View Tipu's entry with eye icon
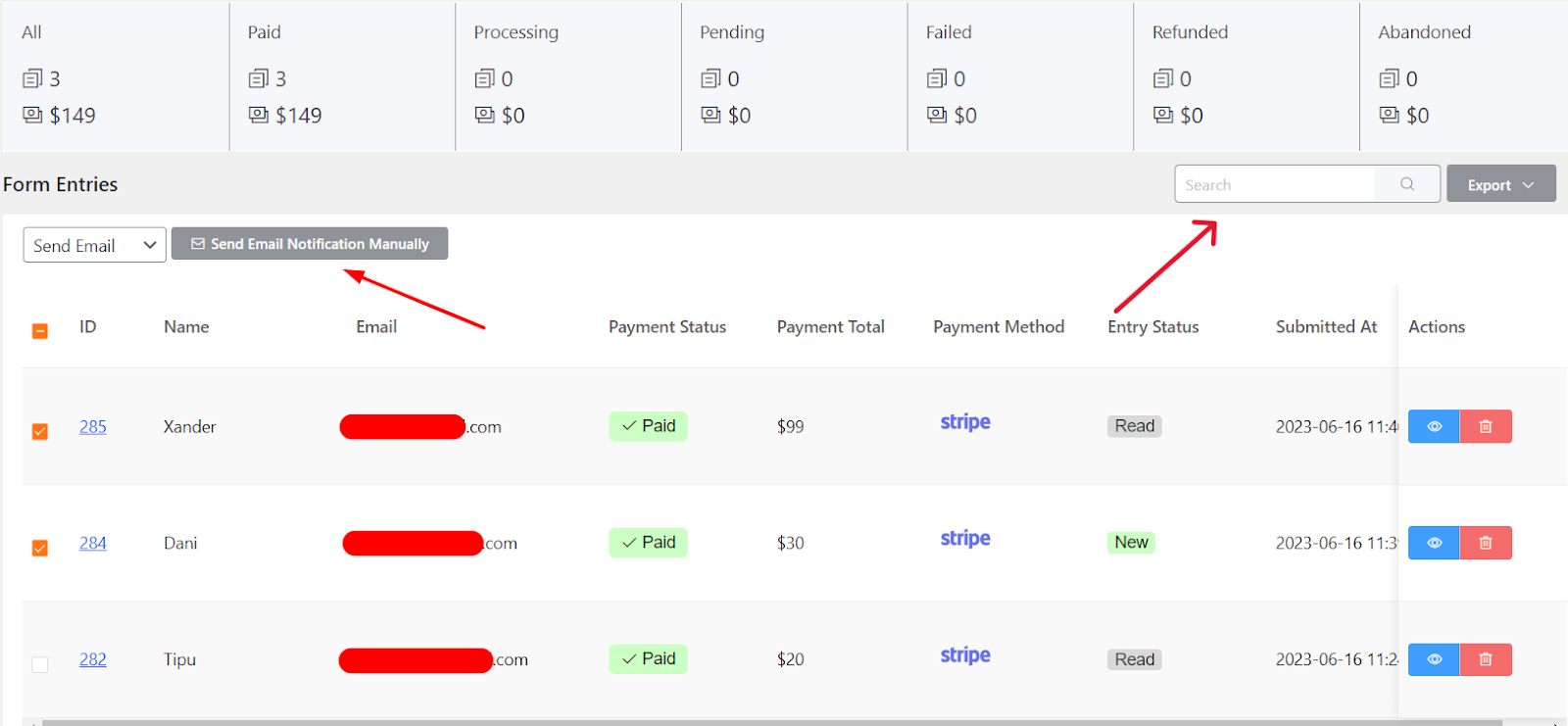This screenshot has height=726, width=1568. coord(1434,659)
